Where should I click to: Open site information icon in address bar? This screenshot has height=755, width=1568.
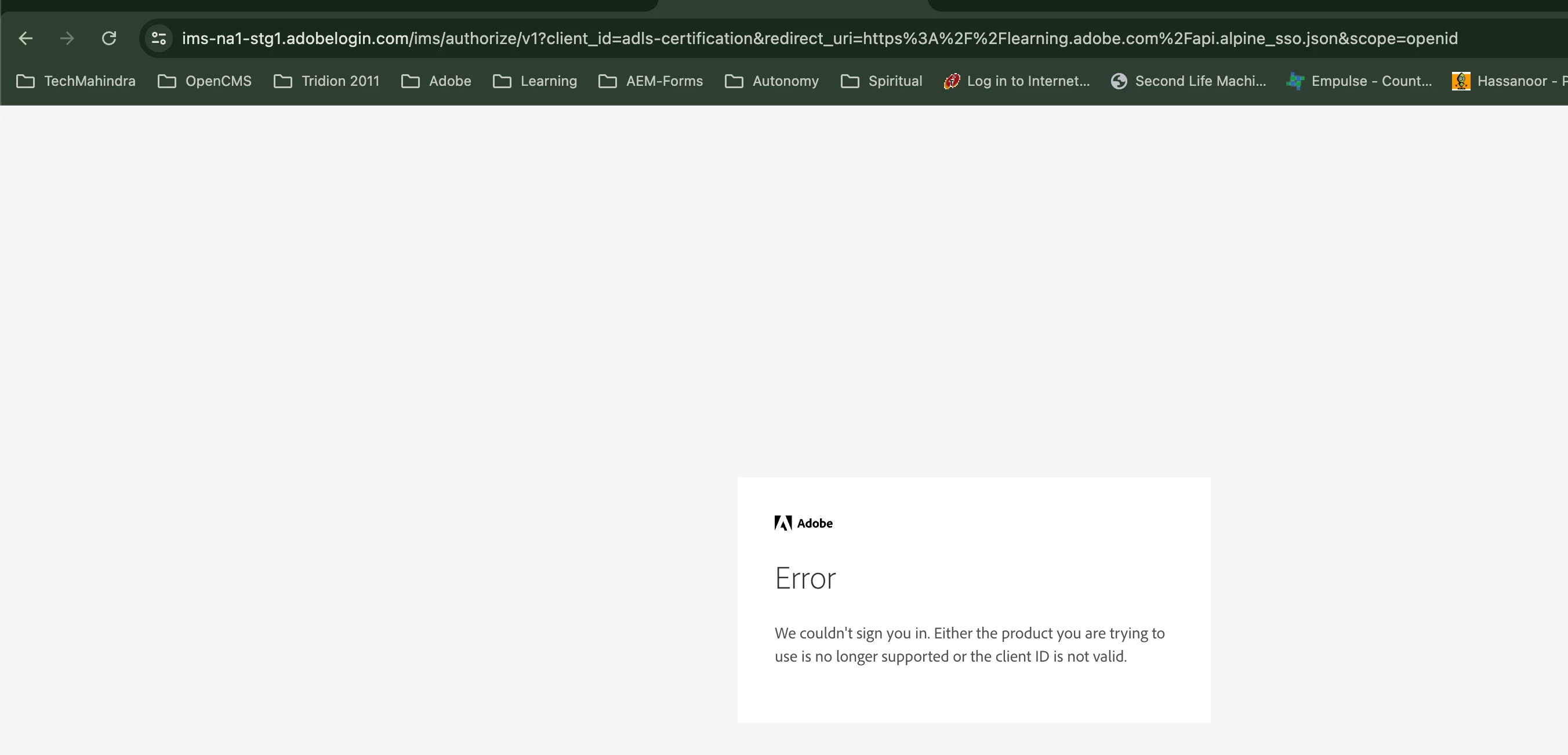159,38
